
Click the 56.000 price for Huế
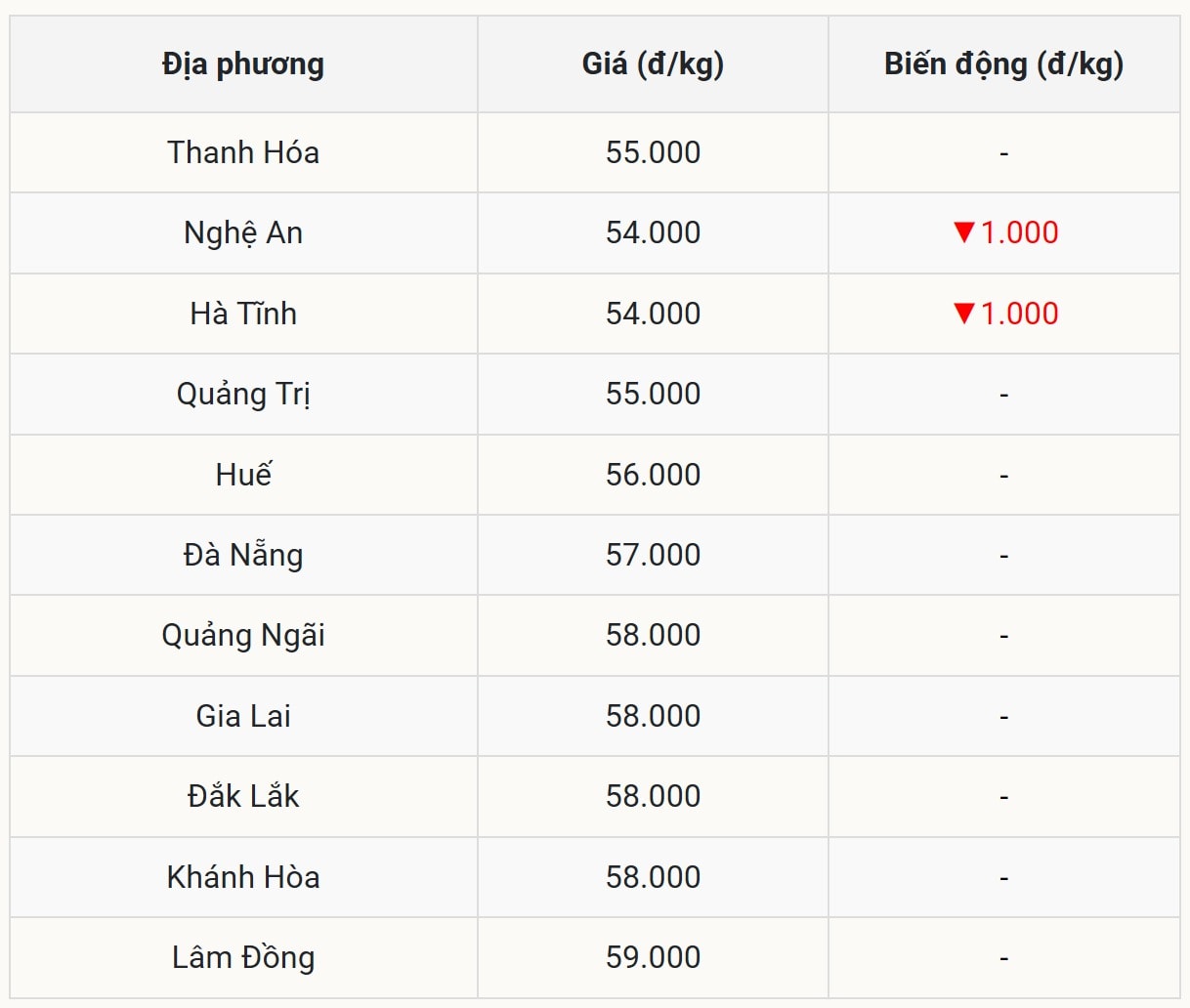(x=653, y=475)
